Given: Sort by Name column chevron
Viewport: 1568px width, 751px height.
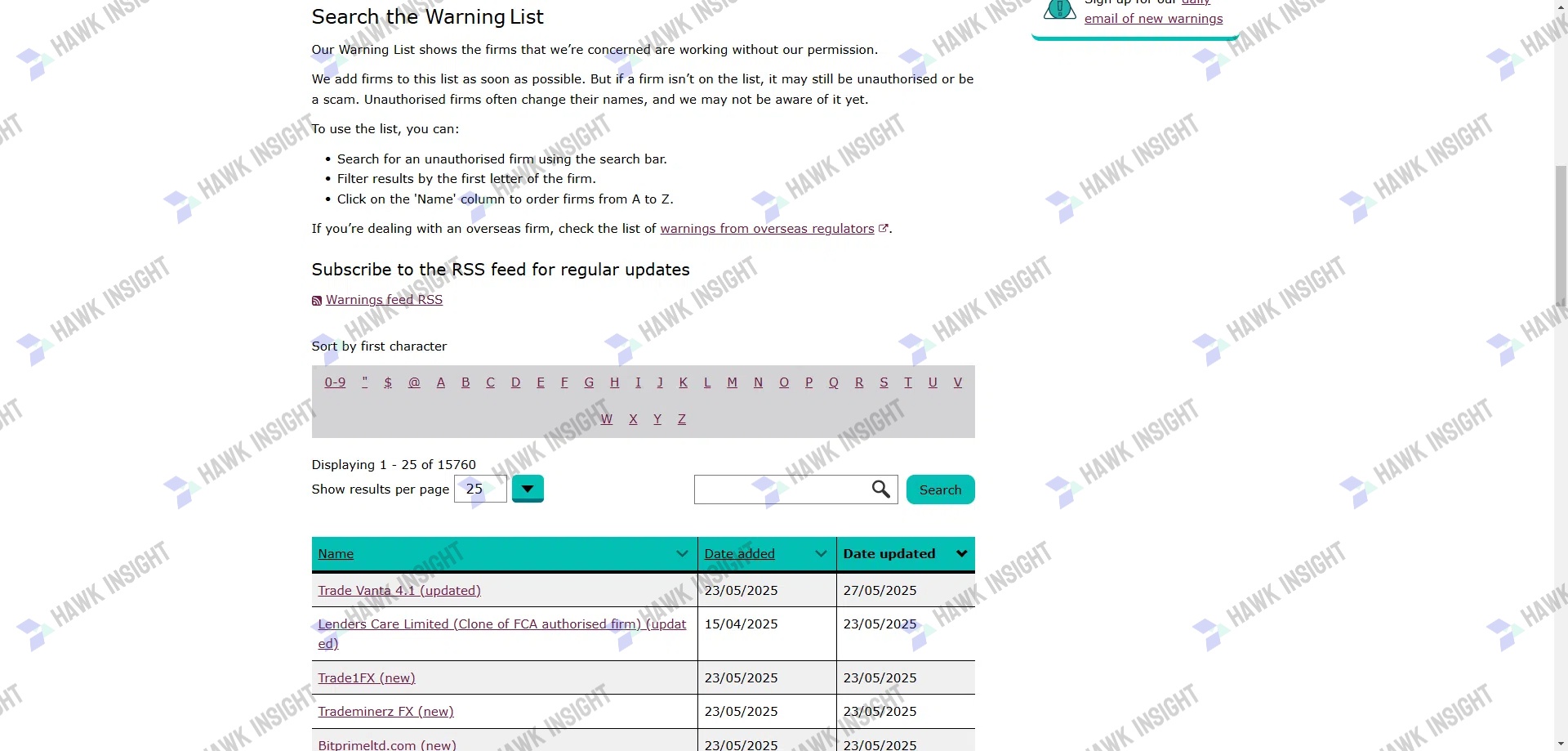Looking at the screenshot, I should pyautogui.click(x=682, y=553).
